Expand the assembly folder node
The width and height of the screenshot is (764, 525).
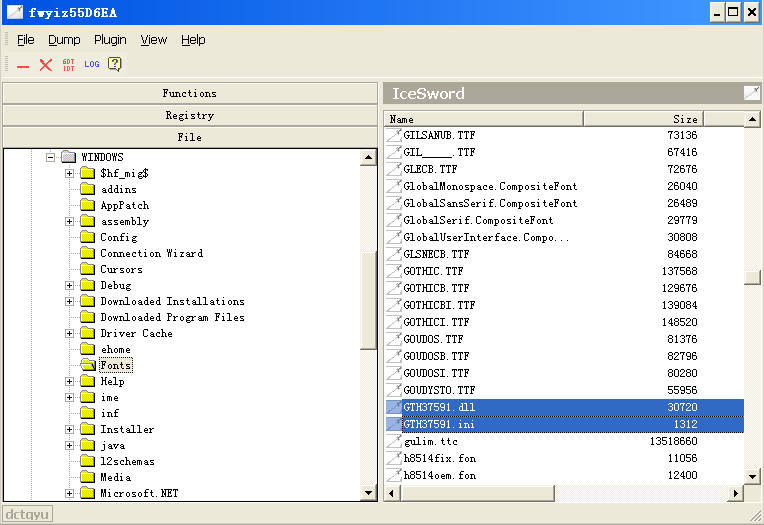[x=69, y=221]
